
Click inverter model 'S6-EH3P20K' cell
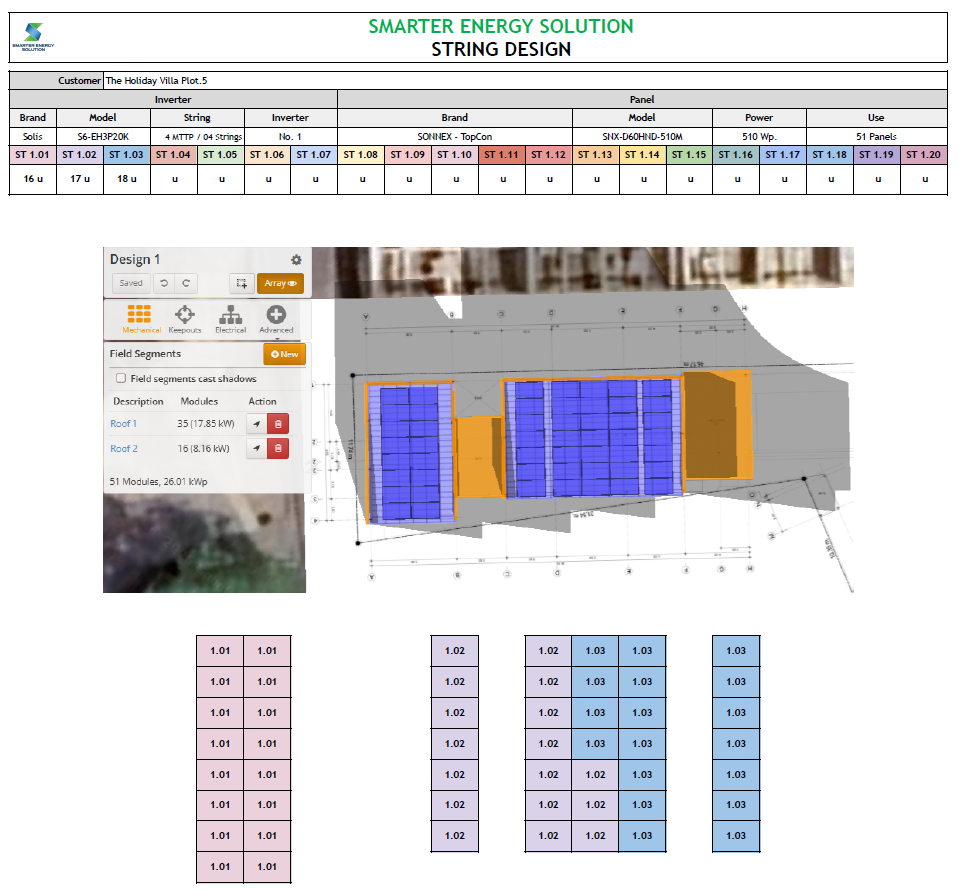pyautogui.click(x=103, y=137)
